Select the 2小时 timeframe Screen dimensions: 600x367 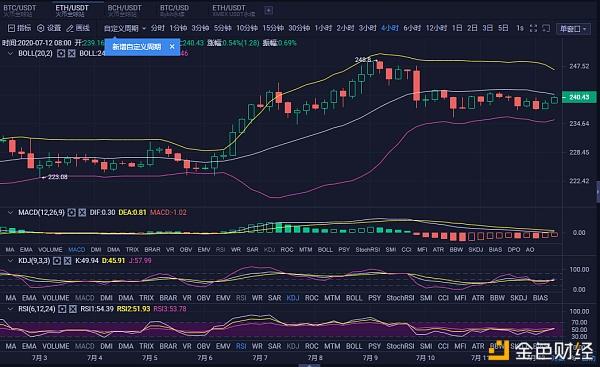coord(345,28)
